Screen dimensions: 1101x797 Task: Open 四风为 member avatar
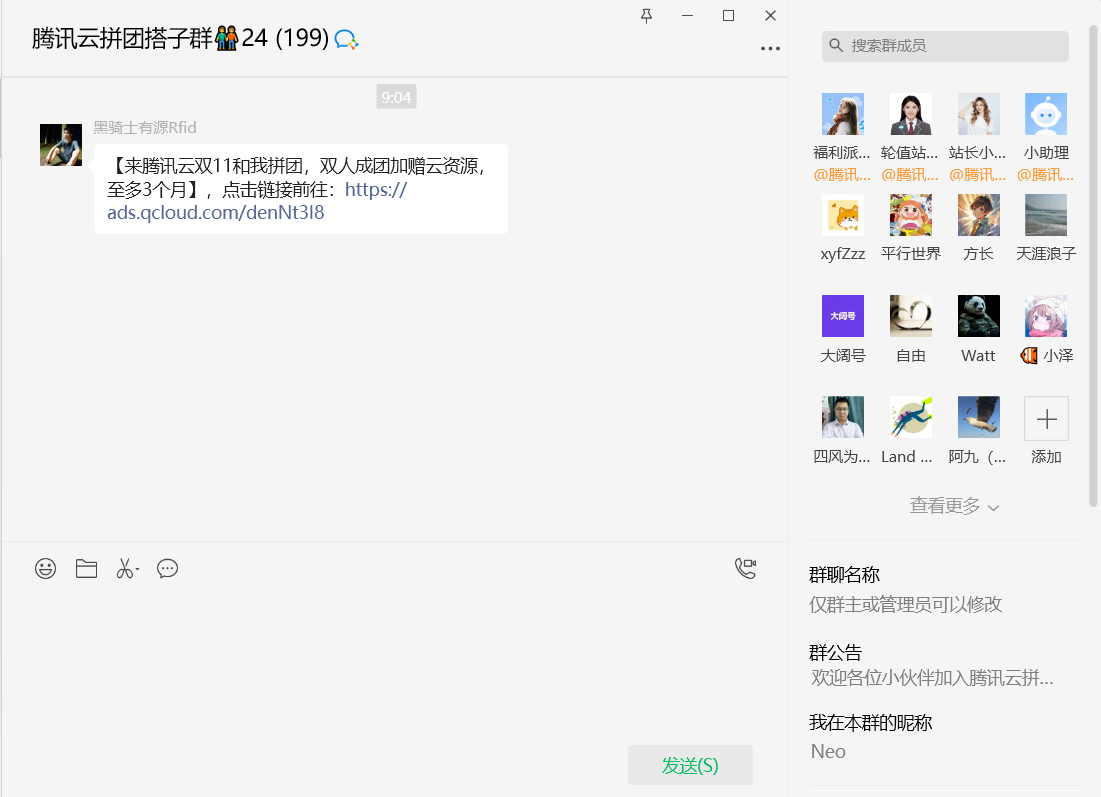843,417
